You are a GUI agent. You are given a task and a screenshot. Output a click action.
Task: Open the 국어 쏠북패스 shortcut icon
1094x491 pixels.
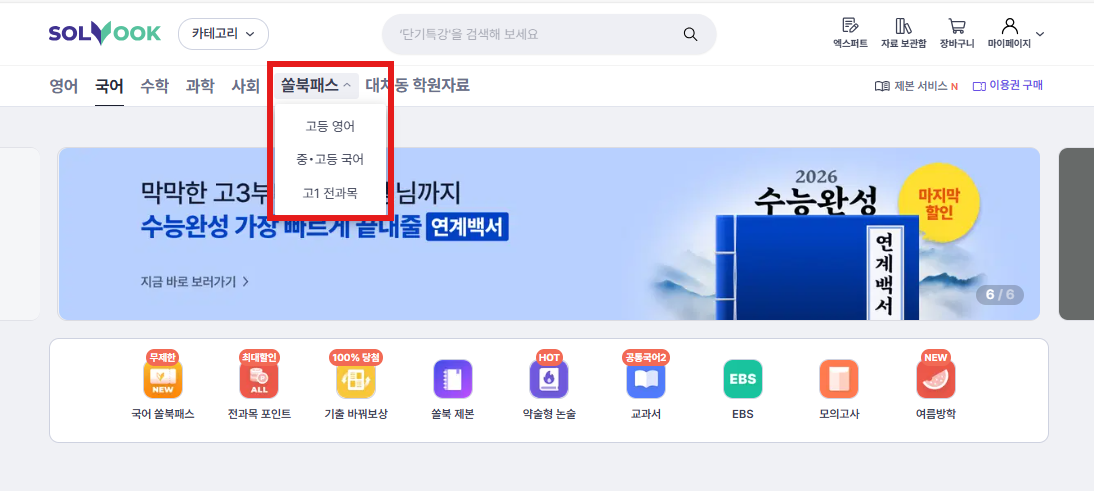tap(163, 379)
